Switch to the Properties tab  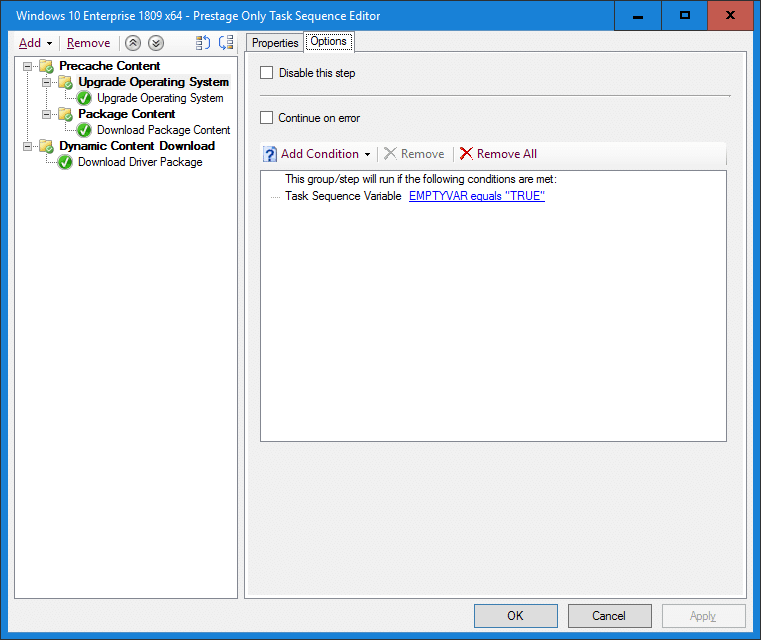(275, 43)
